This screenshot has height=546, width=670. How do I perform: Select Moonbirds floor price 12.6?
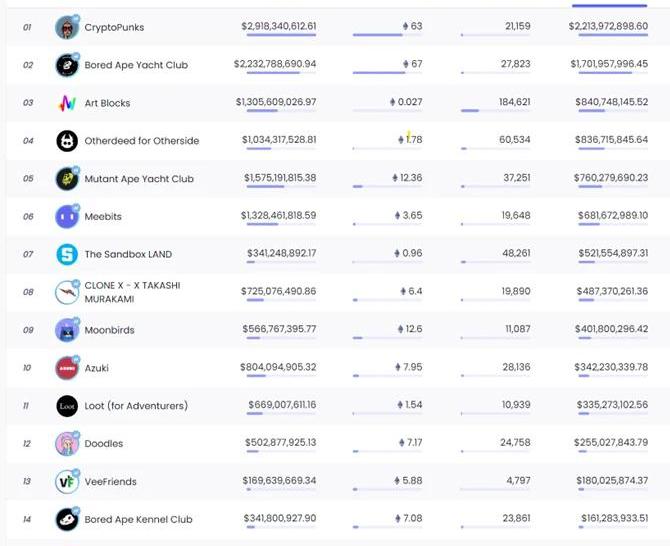coord(410,329)
